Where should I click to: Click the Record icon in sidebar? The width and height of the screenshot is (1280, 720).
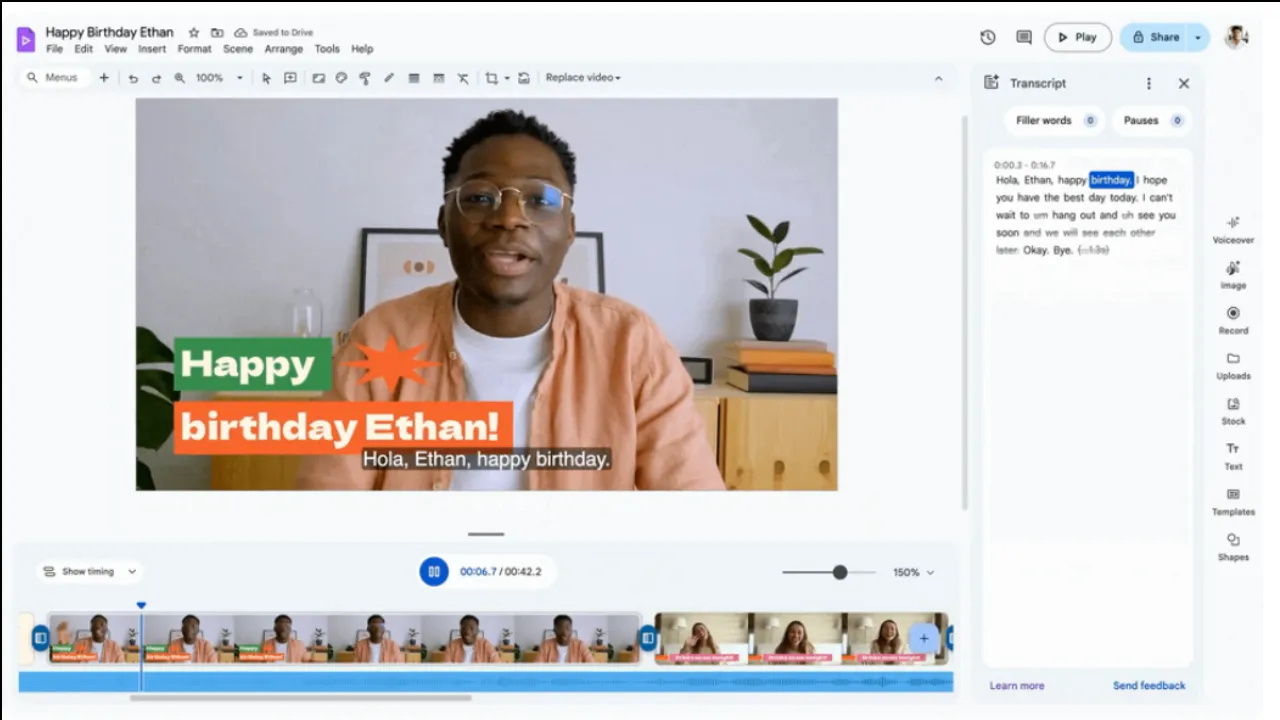click(1233, 314)
